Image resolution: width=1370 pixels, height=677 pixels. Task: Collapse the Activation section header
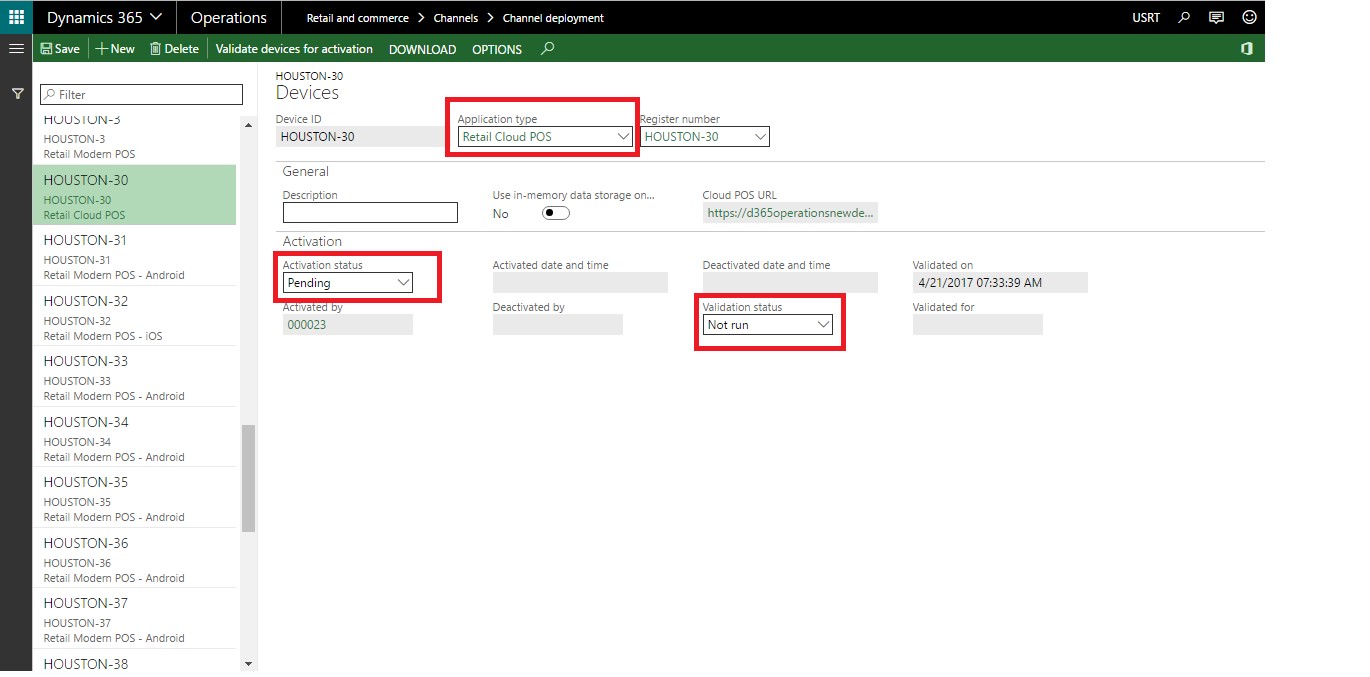312,241
